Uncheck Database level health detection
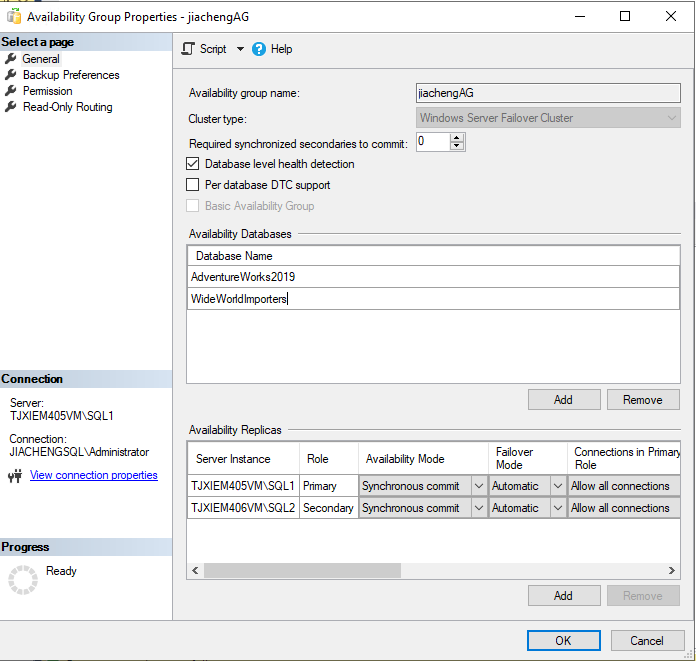 pos(194,164)
